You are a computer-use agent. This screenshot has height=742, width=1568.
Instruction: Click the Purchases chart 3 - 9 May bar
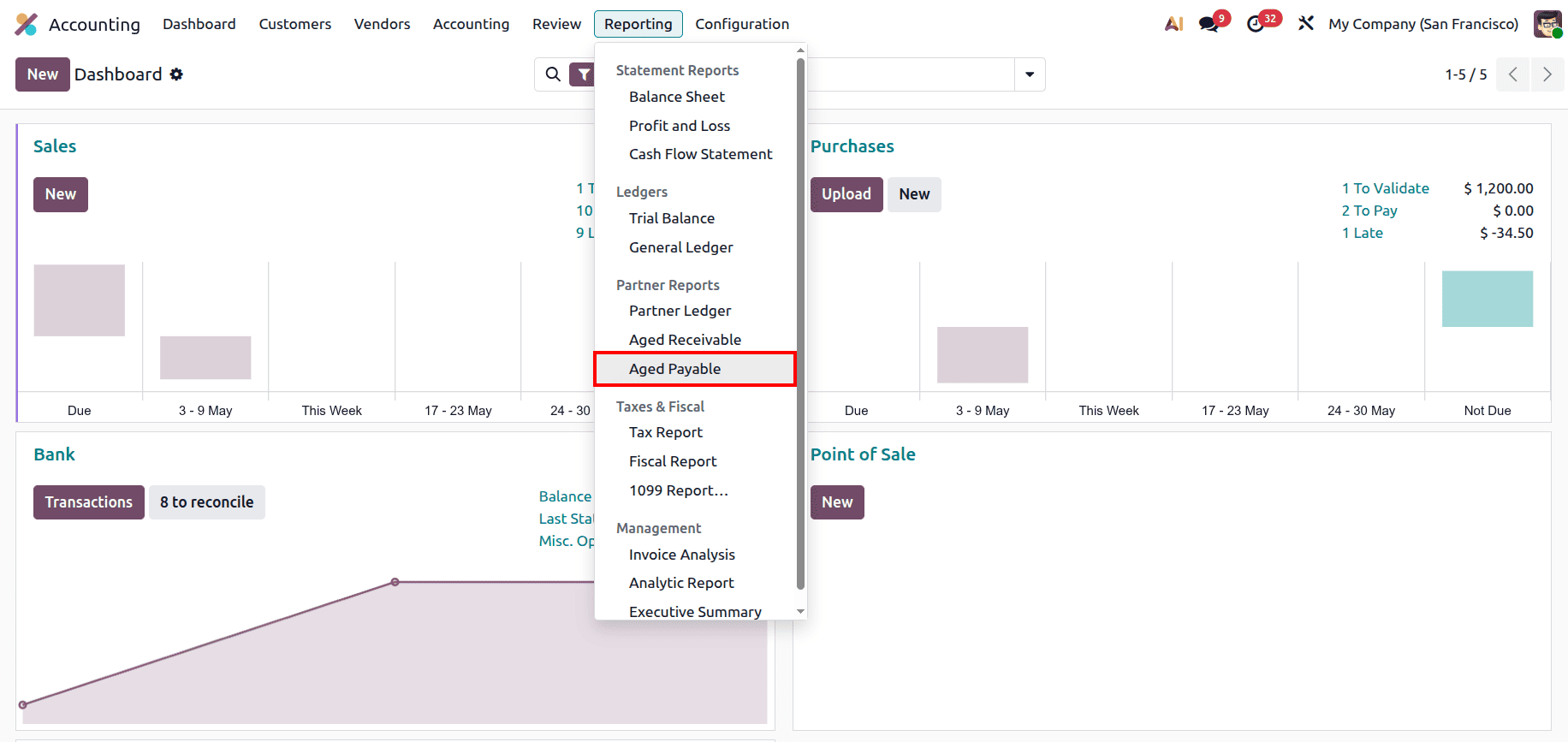(x=983, y=354)
